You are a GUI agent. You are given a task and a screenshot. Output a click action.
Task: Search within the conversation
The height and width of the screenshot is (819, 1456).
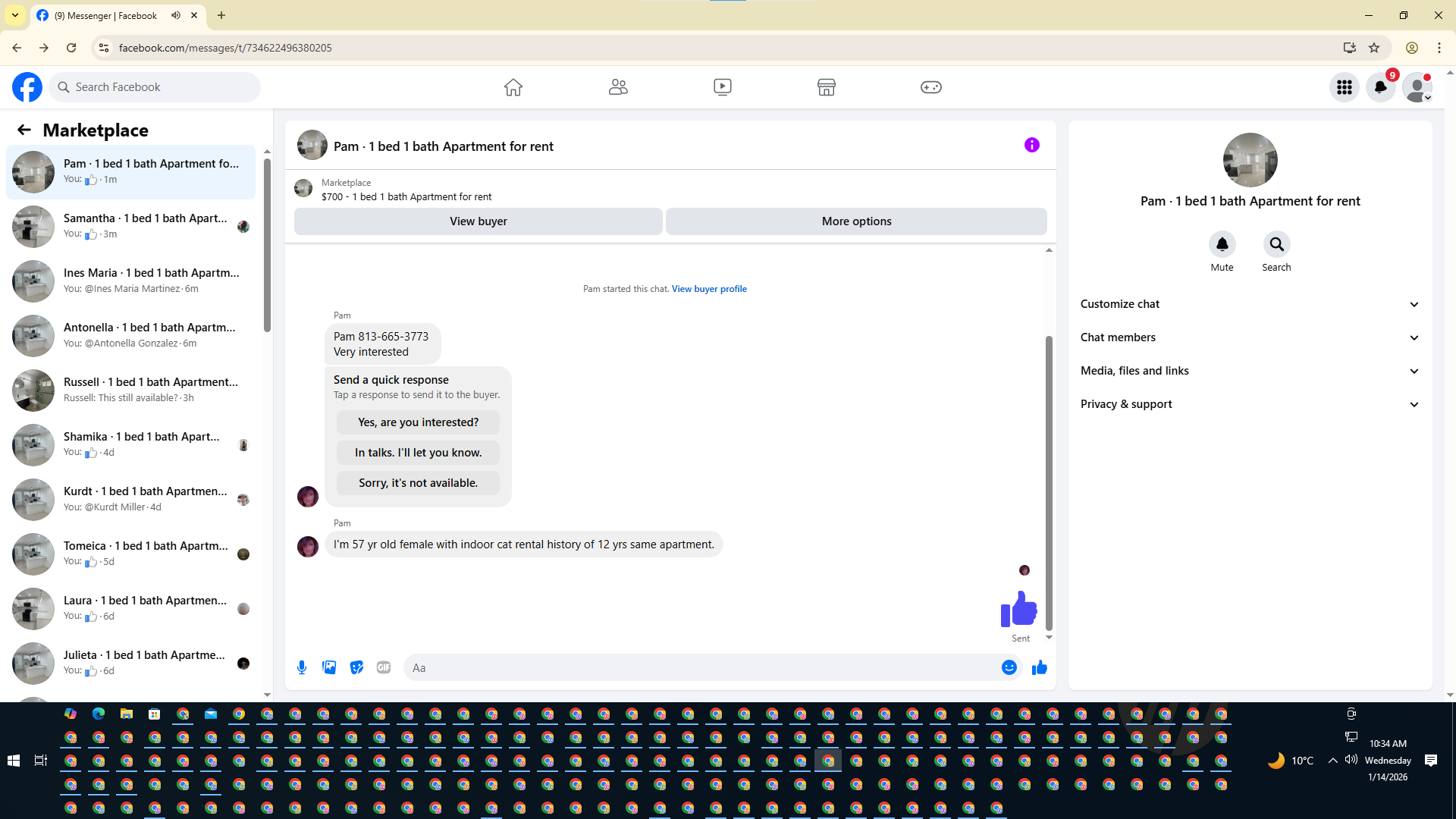tap(1276, 245)
